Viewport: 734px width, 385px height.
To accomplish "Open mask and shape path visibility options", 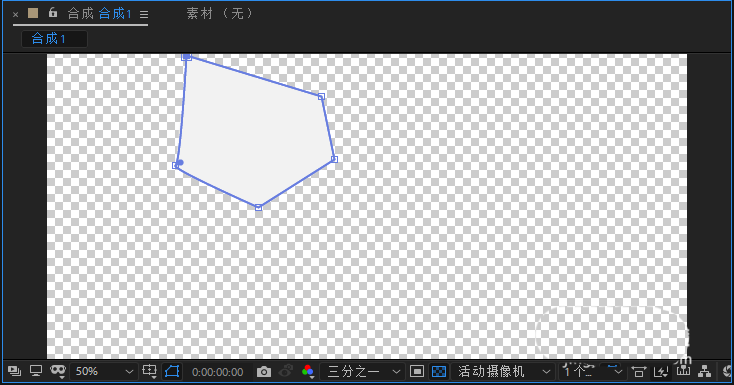I will [x=58, y=371].
